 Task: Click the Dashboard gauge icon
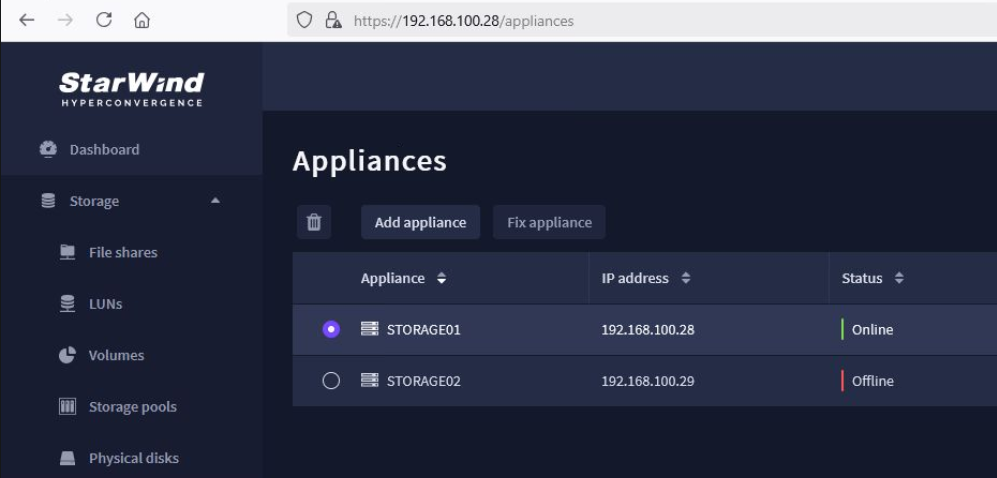48,149
